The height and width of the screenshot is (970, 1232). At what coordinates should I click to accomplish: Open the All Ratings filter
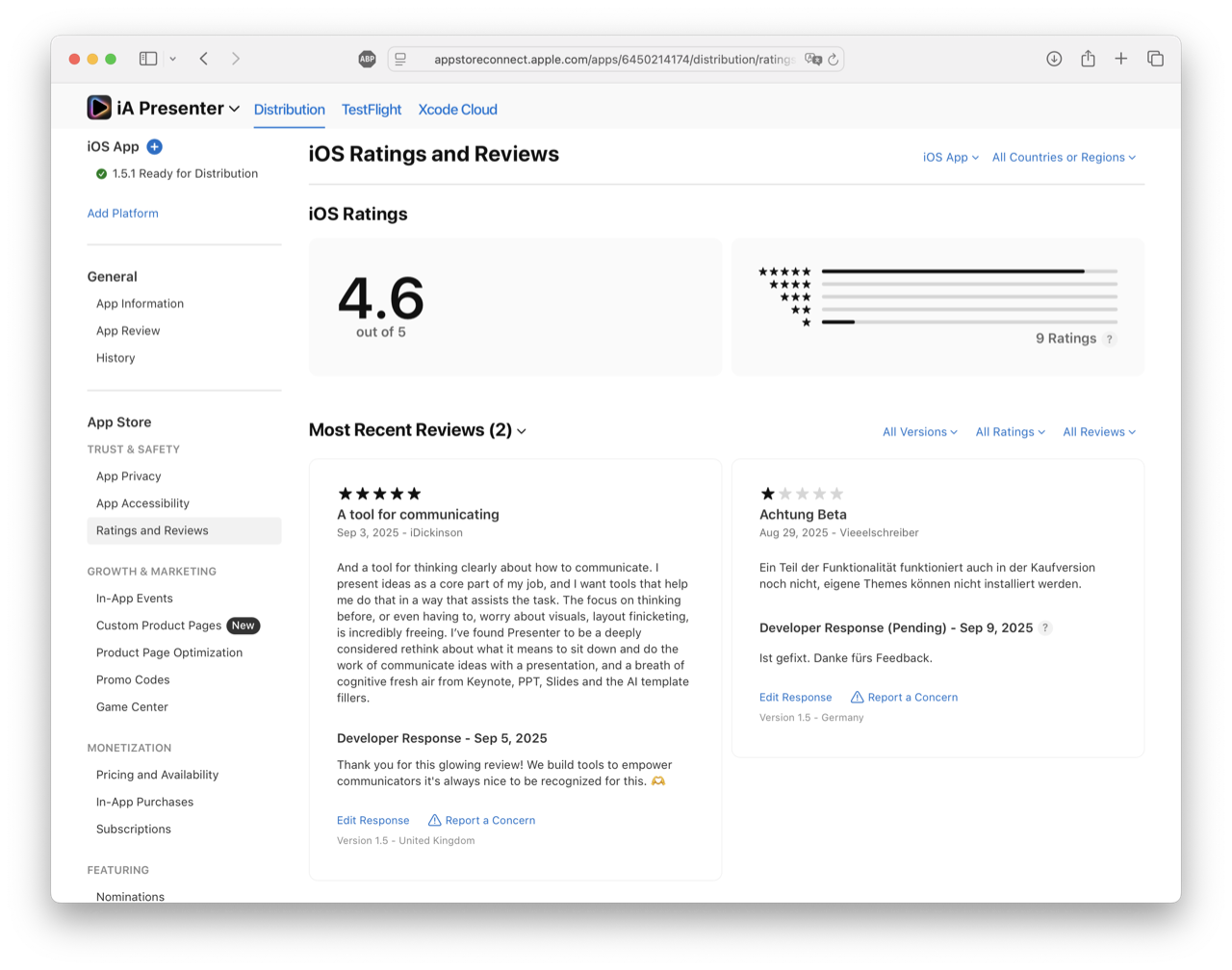pos(1011,432)
